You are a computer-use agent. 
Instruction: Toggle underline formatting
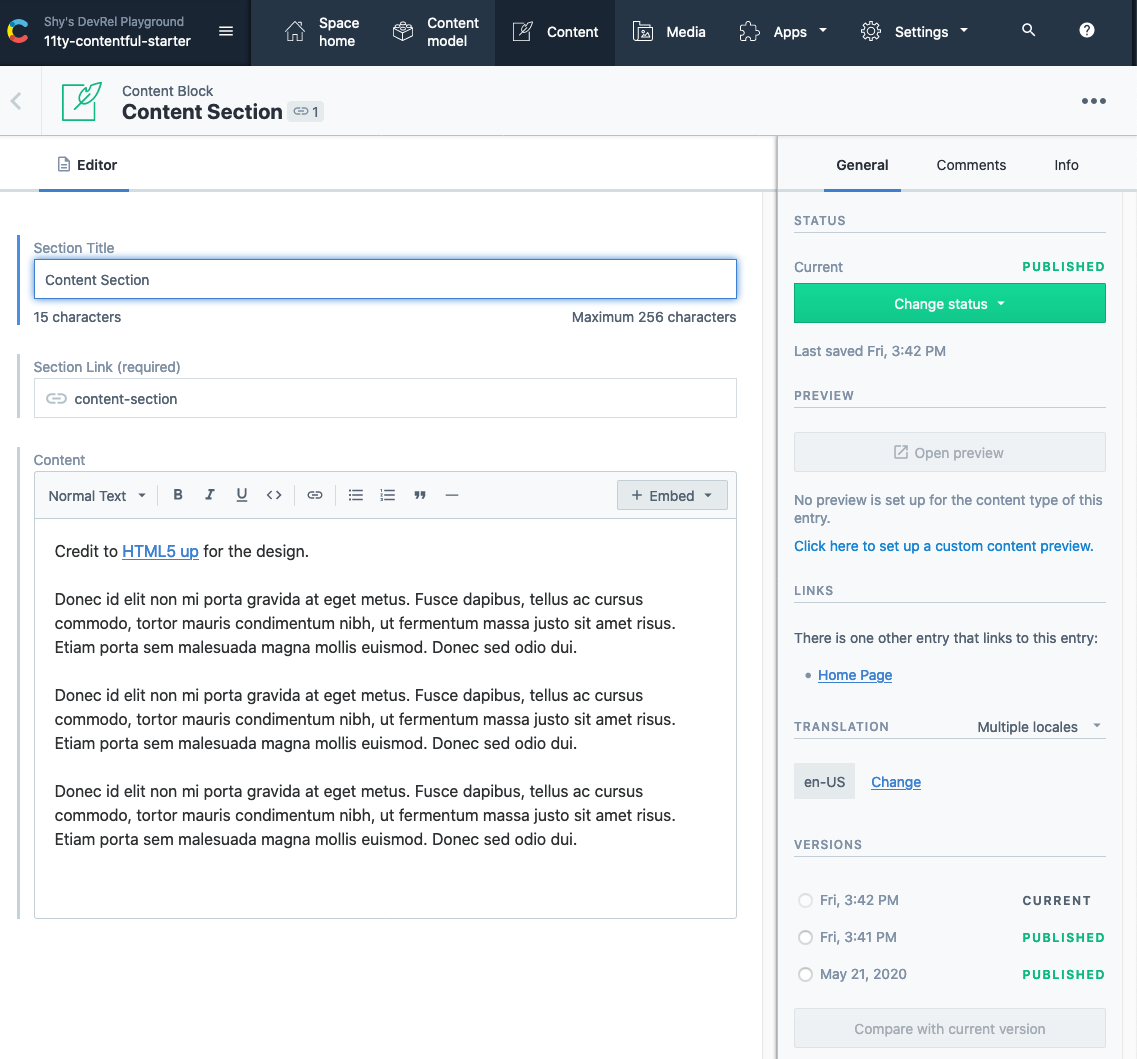coord(241,495)
